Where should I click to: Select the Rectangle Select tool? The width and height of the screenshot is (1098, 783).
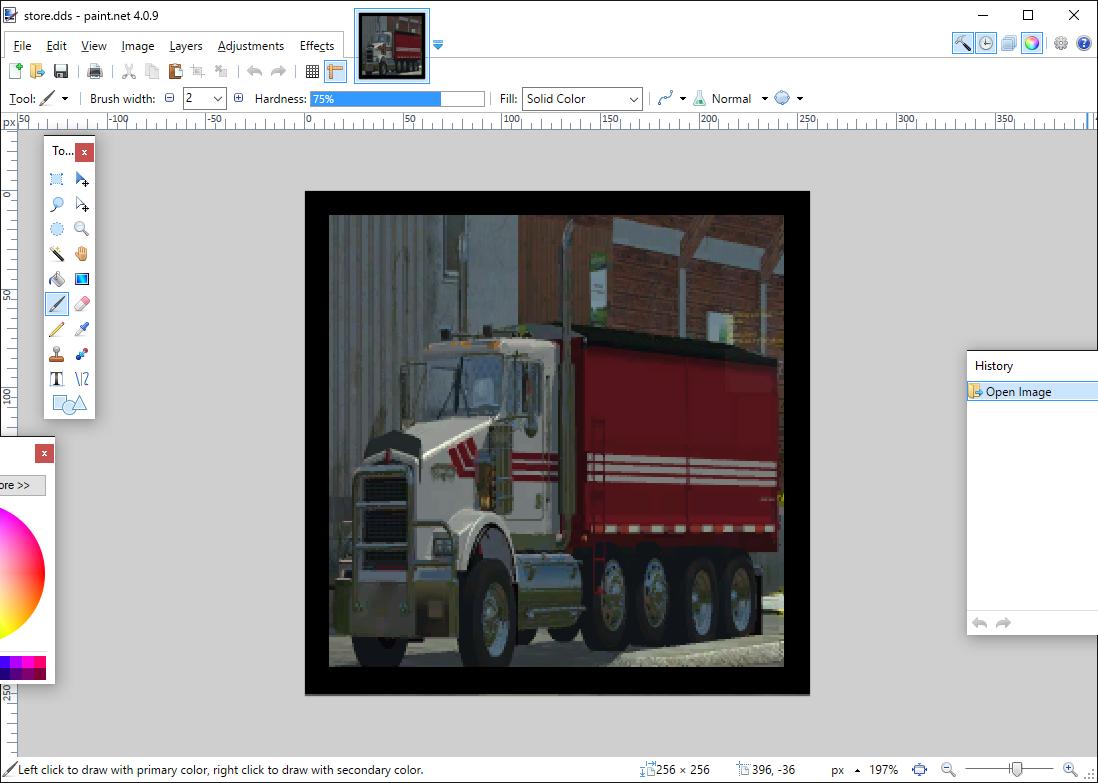coord(57,179)
